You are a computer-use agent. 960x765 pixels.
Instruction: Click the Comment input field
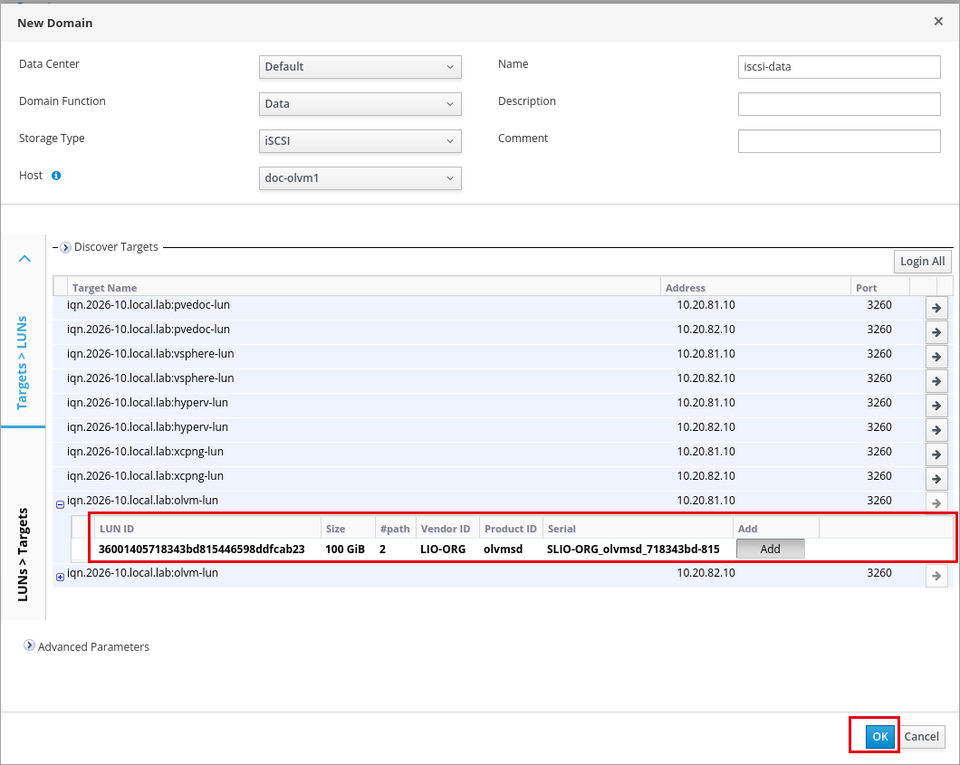839,141
